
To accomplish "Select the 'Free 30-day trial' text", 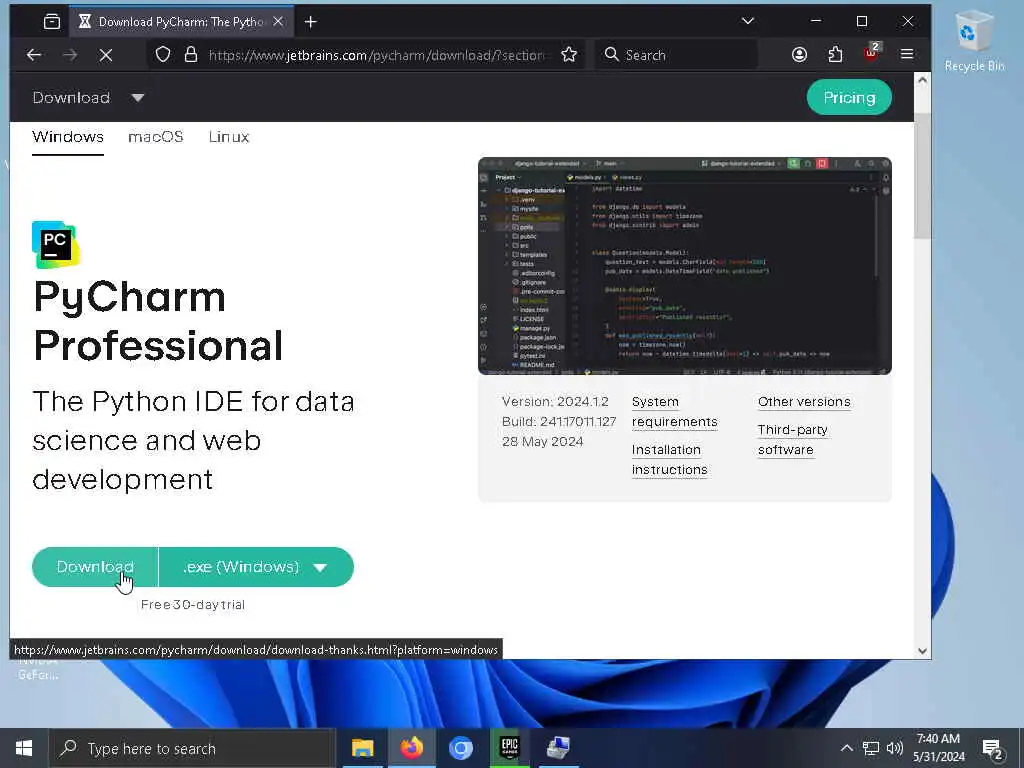I will [x=193, y=605].
